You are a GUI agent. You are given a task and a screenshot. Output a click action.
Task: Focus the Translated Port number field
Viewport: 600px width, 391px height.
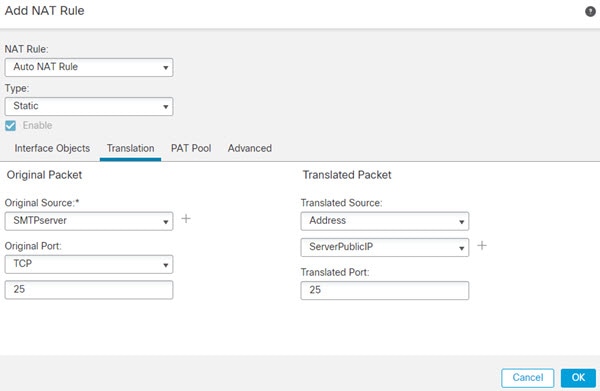click(x=385, y=290)
